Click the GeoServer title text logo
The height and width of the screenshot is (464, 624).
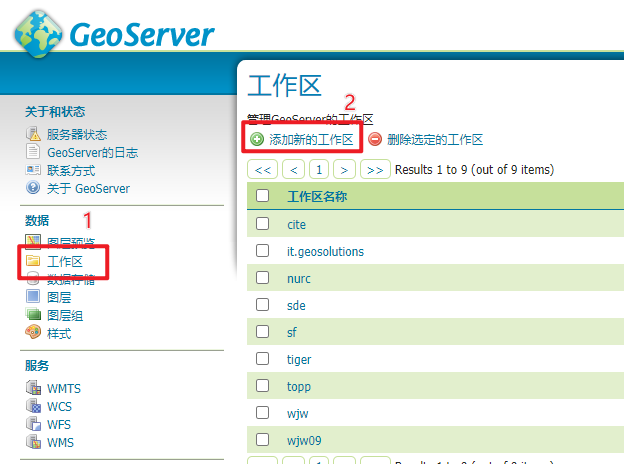pyautogui.click(x=142, y=35)
